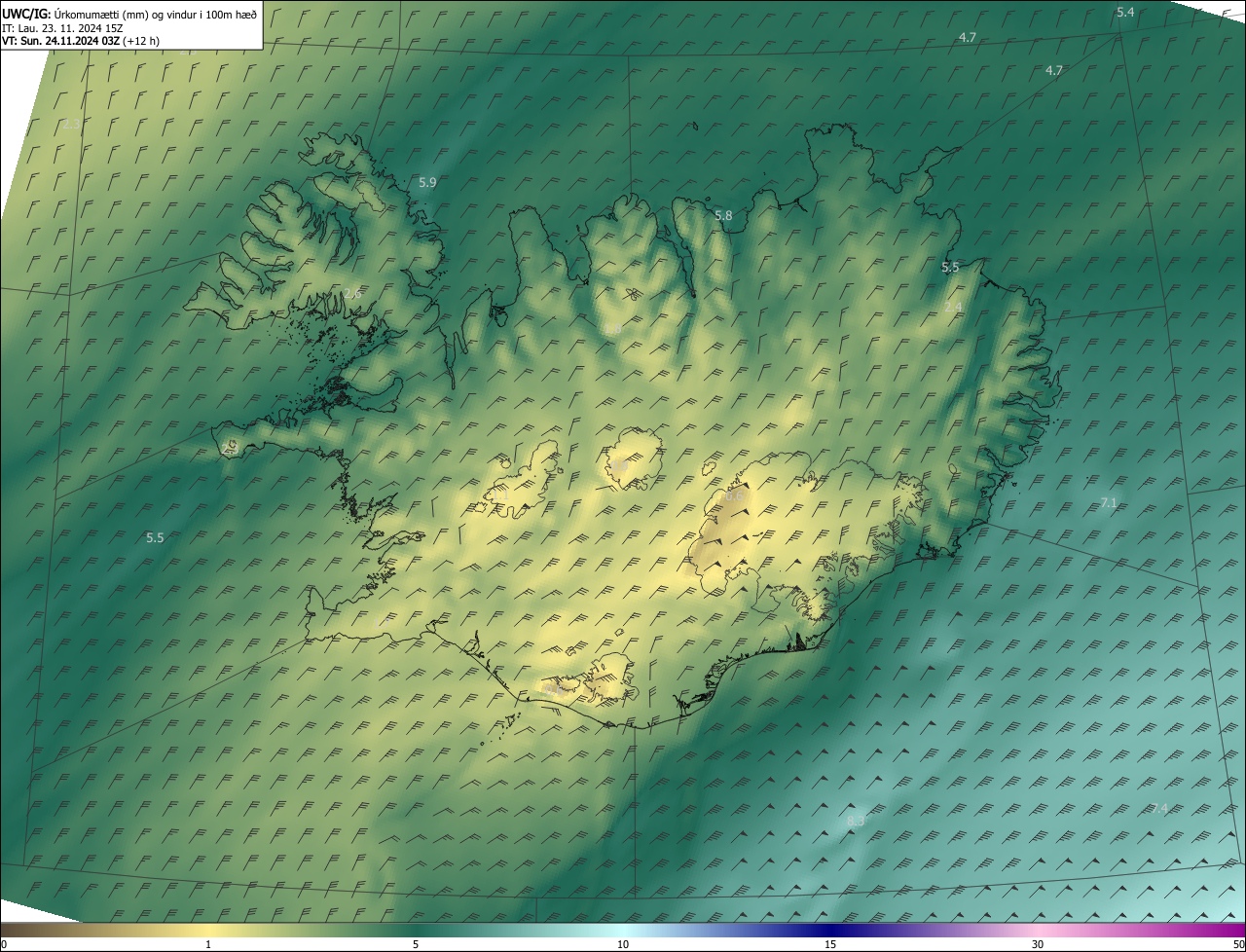Click the 'VT: Sun. 24.11.2024 03Z' line

pos(60,41)
